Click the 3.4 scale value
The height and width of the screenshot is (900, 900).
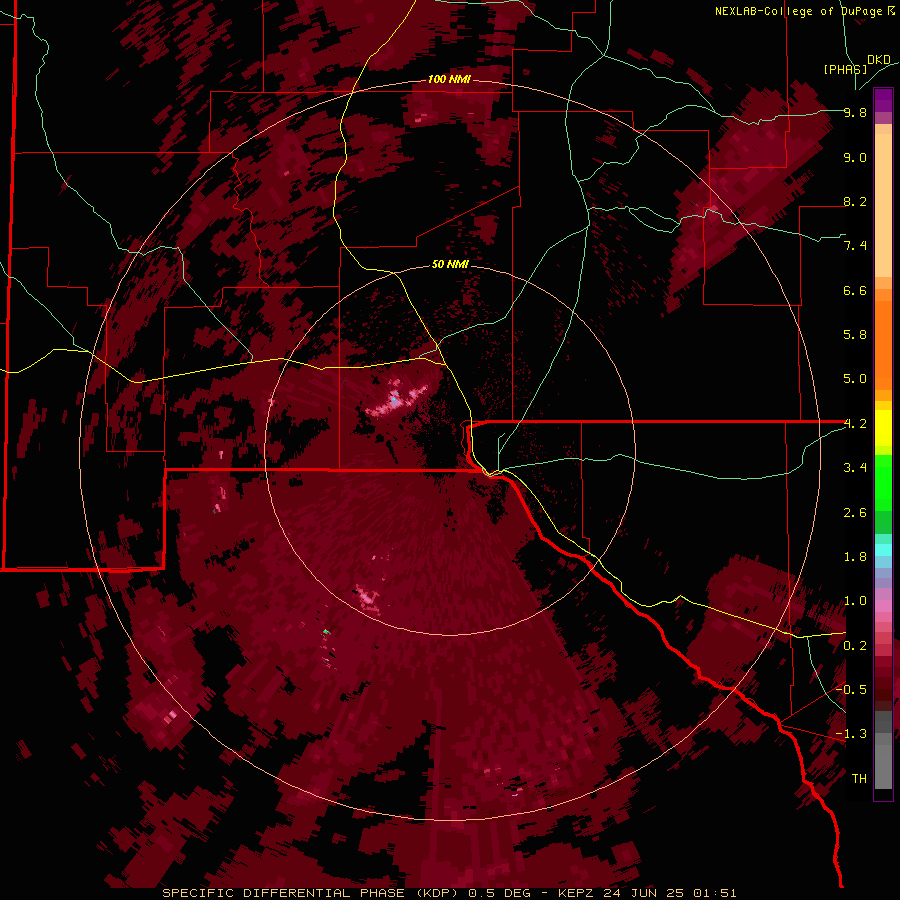pyautogui.click(x=855, y=468)
